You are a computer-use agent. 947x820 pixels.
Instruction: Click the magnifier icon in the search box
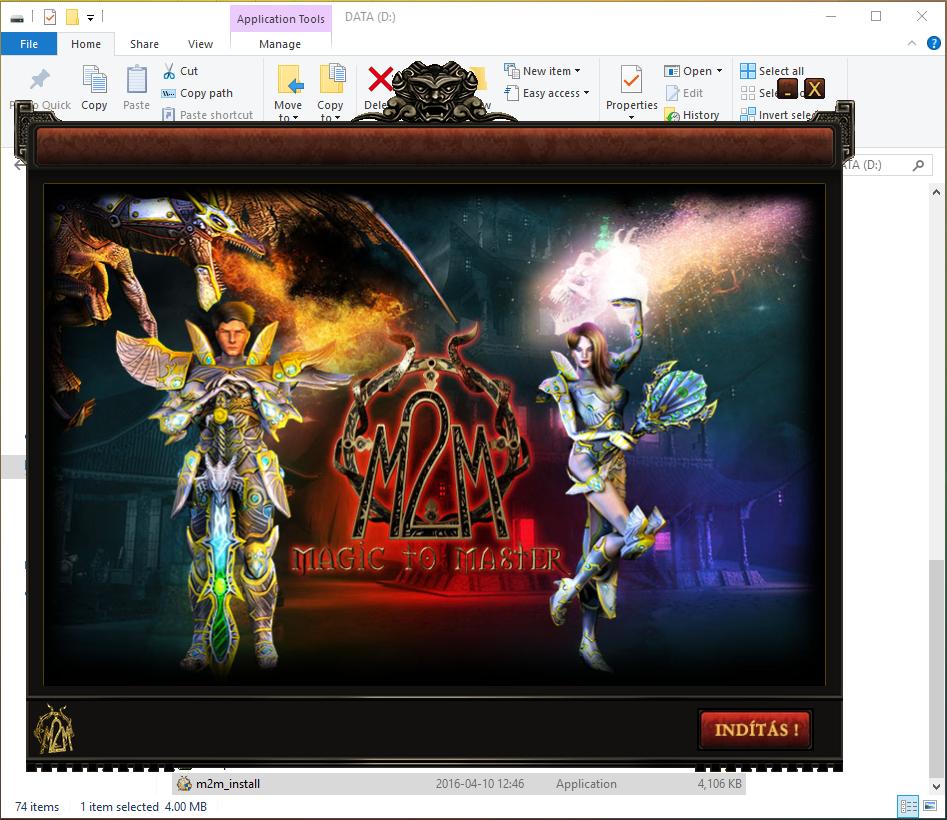click(918, 165)
